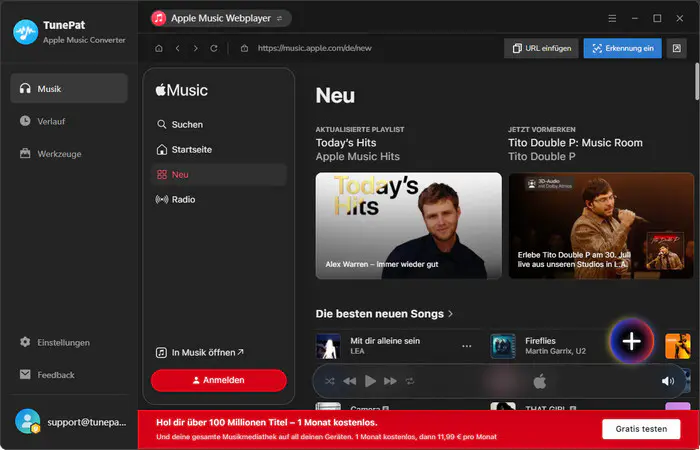The height and width of the screenshot is (450, 700).
Task: Go to the browser home icon
Action: point(159,48)
